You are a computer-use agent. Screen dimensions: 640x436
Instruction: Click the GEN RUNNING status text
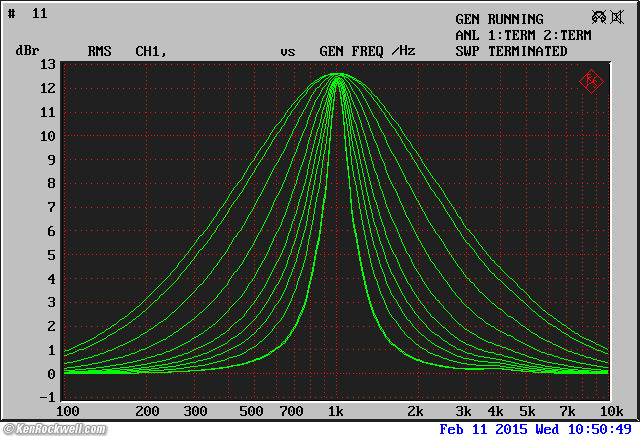pyautogui.click(x=499, y=19)
